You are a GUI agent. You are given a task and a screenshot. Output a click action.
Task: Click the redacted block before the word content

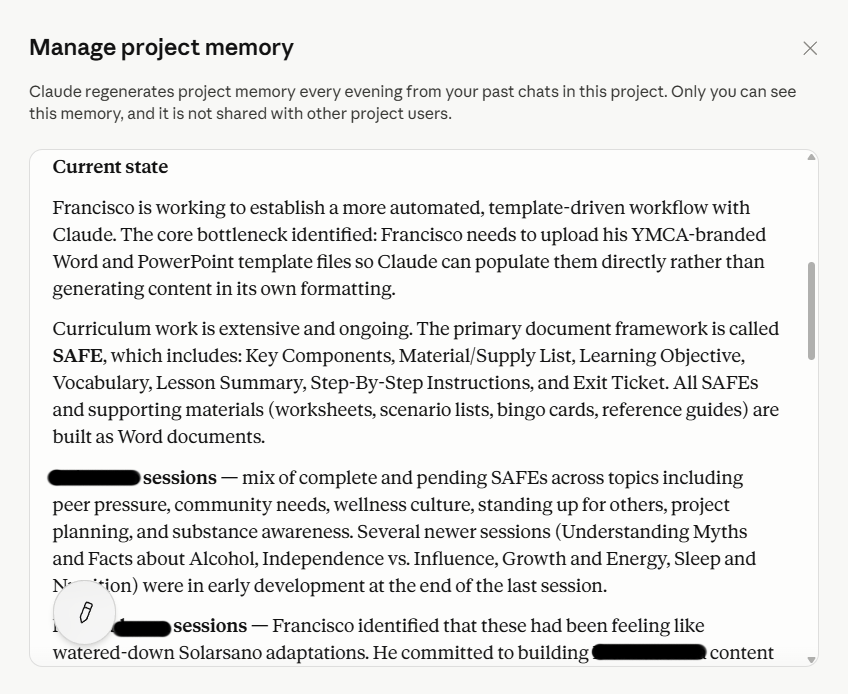tap(649, 652)
